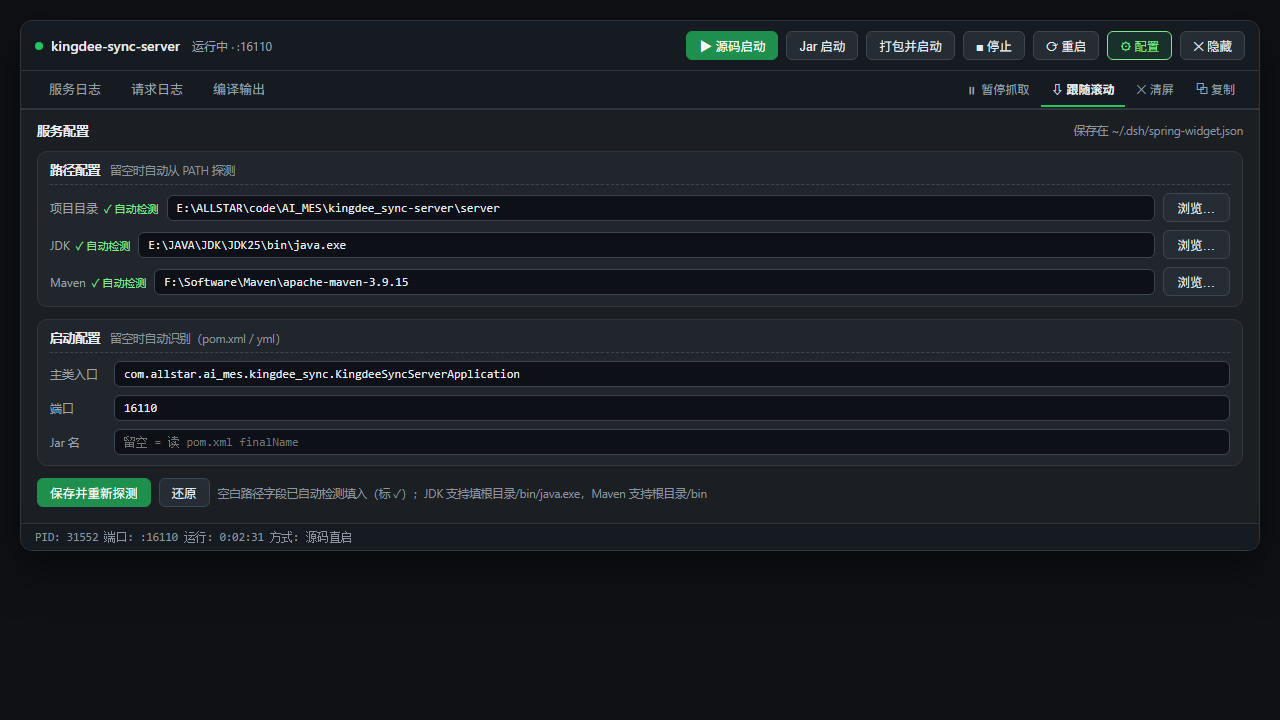Focus the empty Jar 名 field
This screenshot has height=720, width=1280.
coord(672,442)
